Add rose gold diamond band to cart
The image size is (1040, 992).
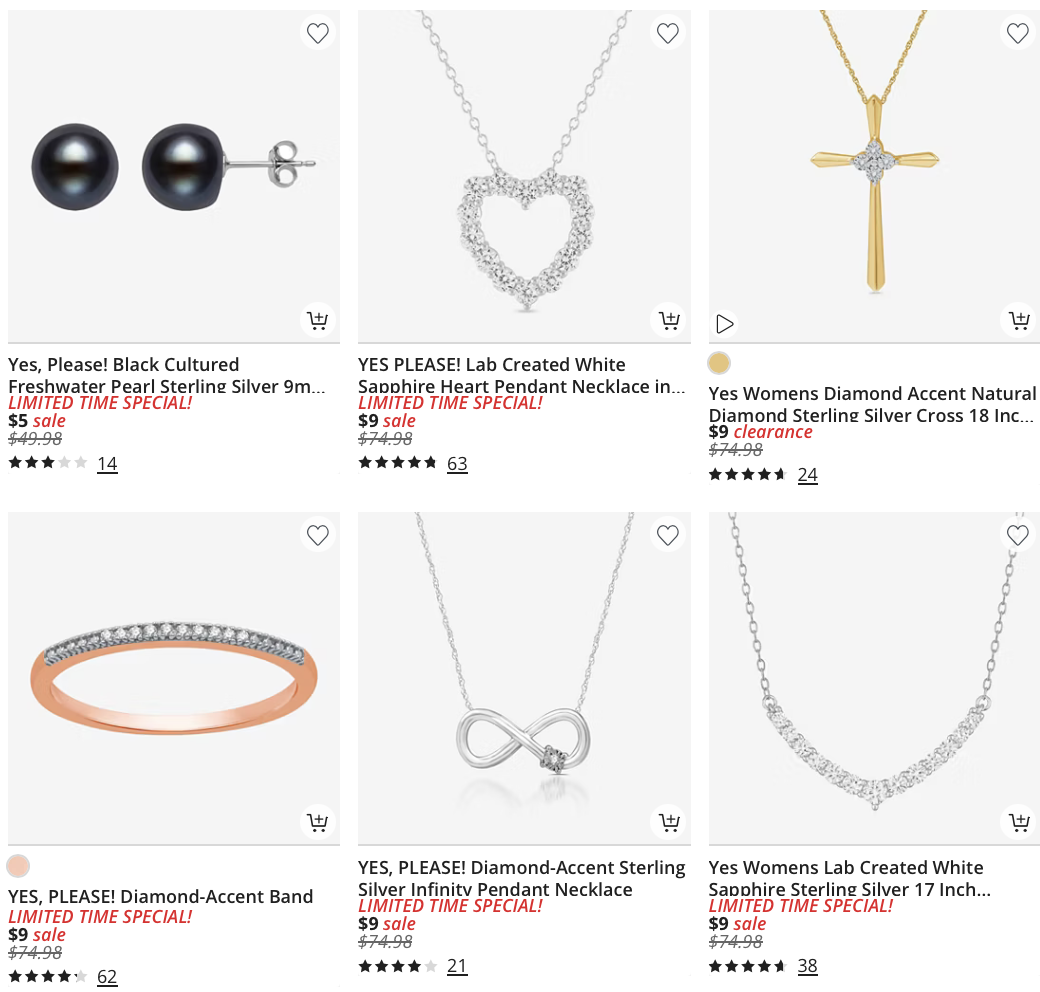tap(317, 822)
